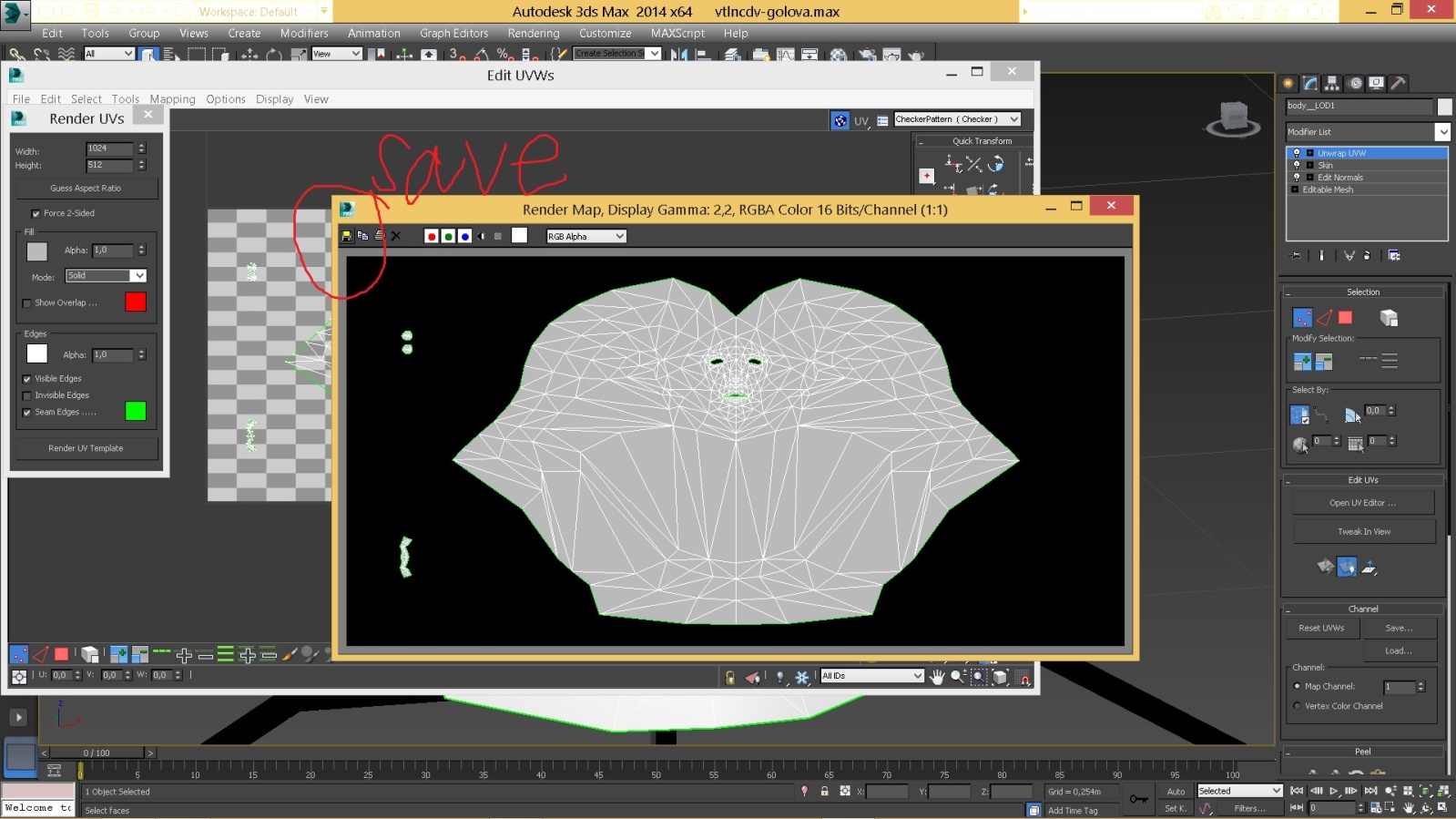The height and width of the screenshot is (819, 1456).
Task: Click white color swatch in Render Map toolbar
Action: click(x=519, y=236)
